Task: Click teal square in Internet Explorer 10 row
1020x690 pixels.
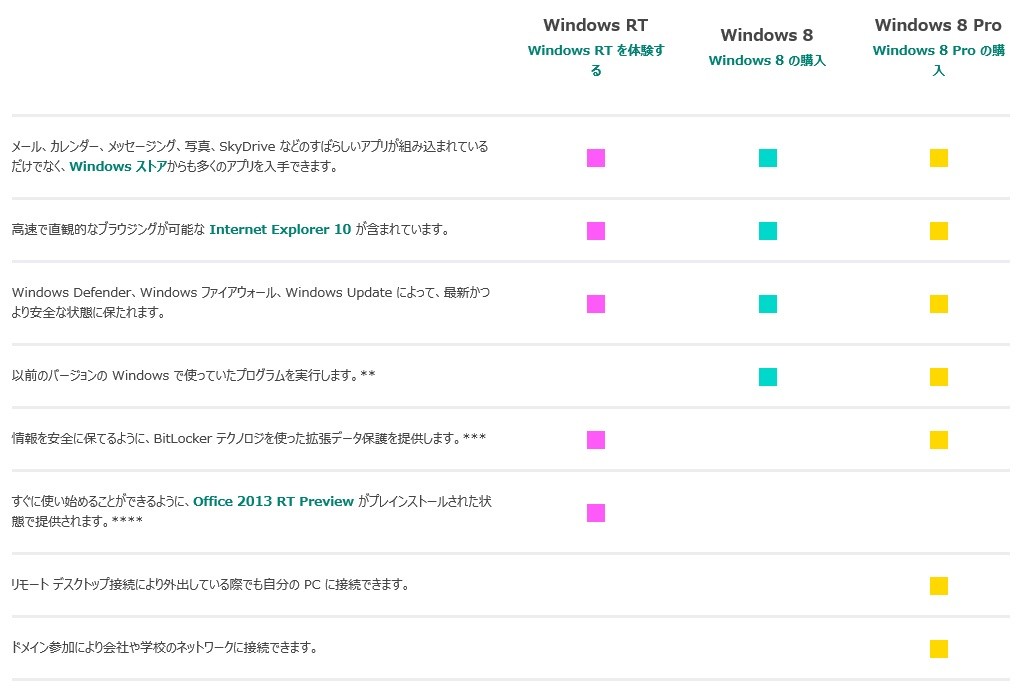Action: [x=768, y=231]
